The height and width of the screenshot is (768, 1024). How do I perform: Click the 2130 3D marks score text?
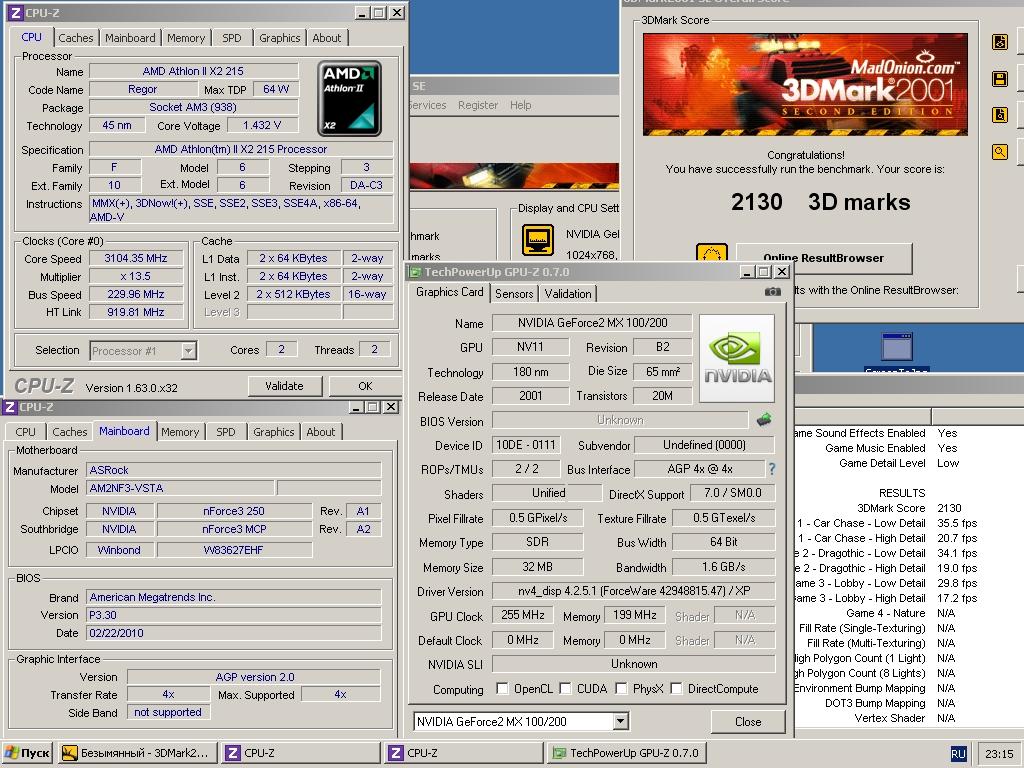coord(820,202)
